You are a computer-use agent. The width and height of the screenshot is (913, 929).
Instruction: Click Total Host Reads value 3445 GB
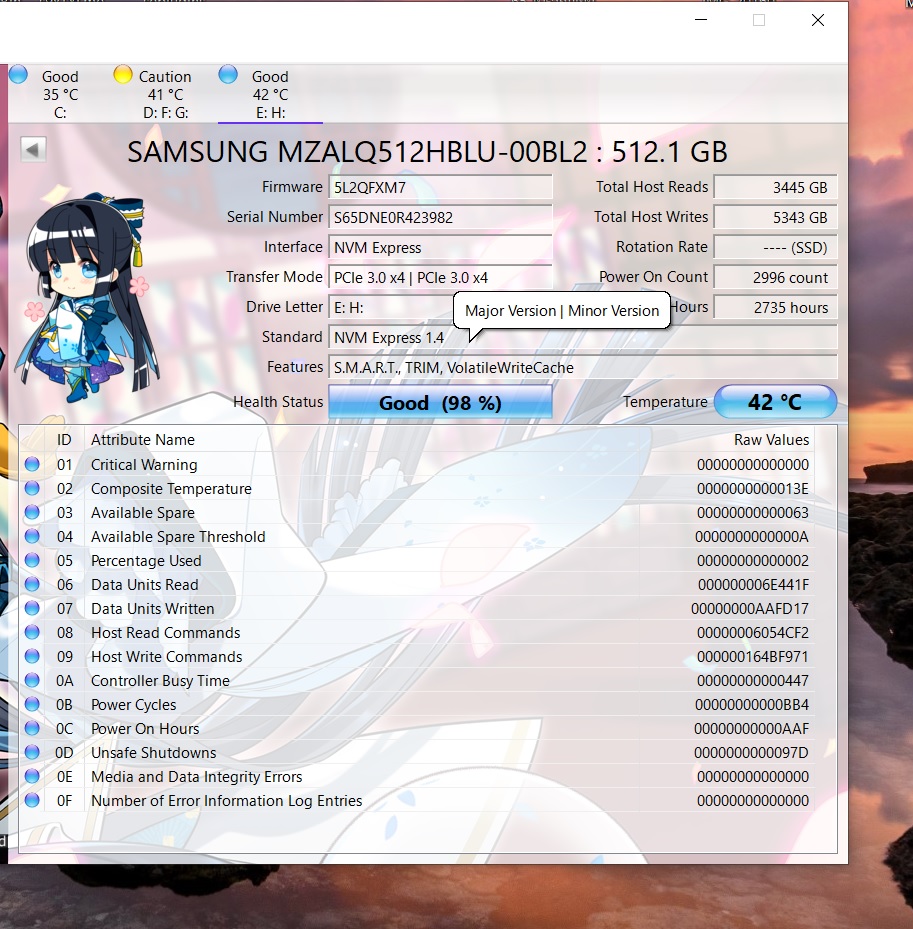[x=776, y=187]
